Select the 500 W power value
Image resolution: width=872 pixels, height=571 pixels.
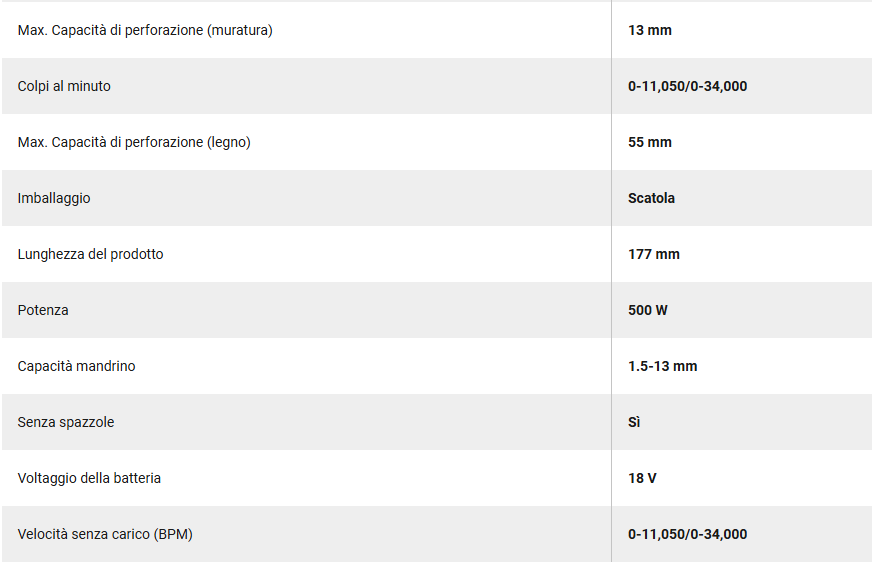pos(648,310)
